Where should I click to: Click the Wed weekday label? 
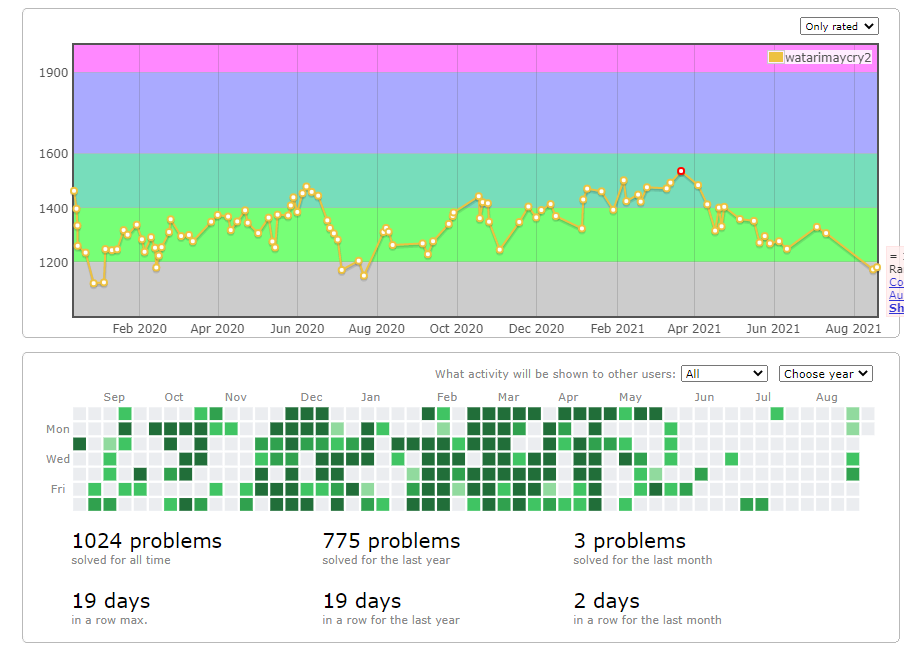tap(58, 459)
